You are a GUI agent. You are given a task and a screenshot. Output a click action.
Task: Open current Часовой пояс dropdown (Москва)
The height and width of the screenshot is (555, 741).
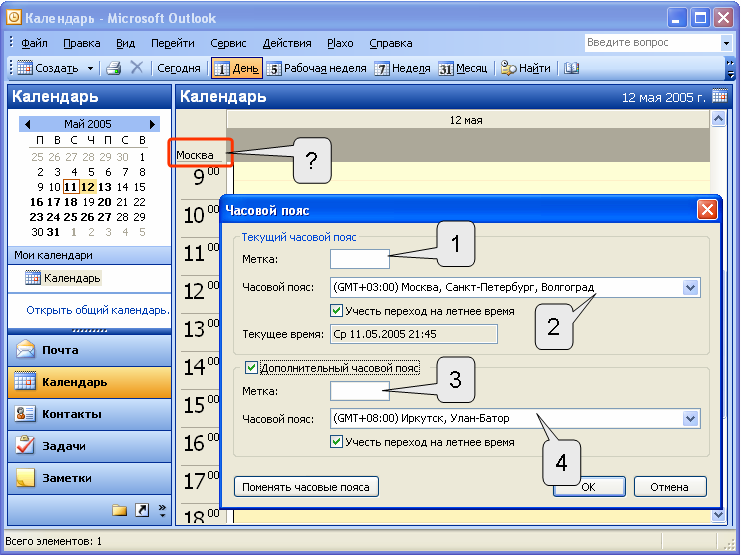(x=690, y=287)
